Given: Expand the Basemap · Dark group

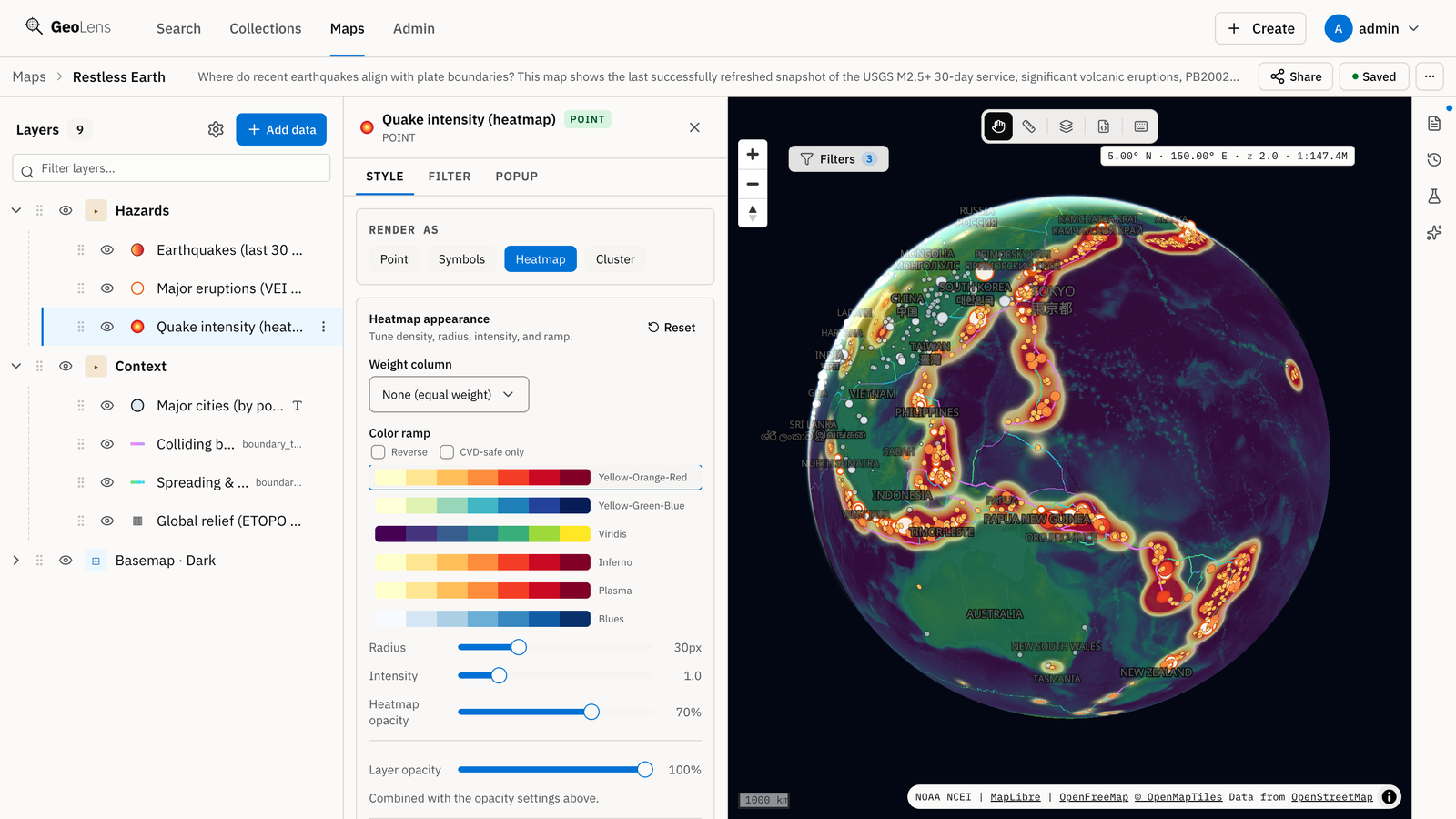Looking at the screenshot, I should 16,561.
